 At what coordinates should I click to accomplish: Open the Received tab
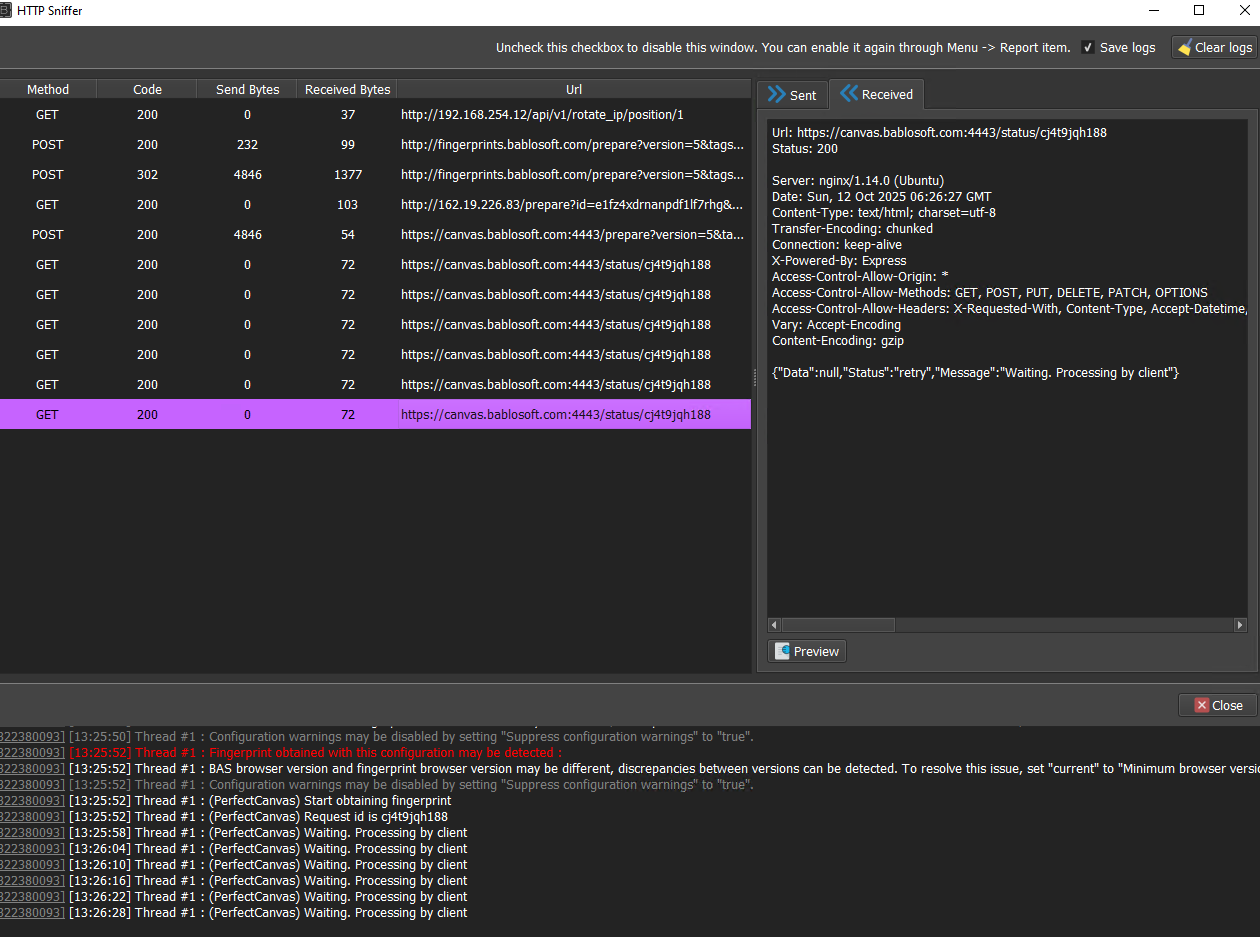876,94
